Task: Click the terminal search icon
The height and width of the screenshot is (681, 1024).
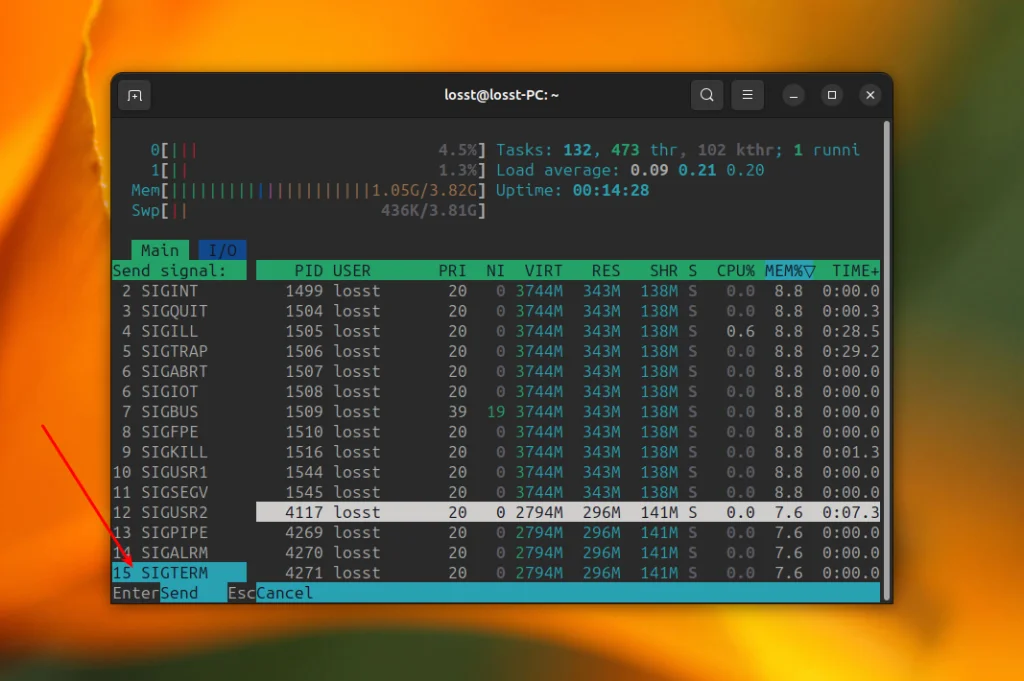Action: coord(707,95)
